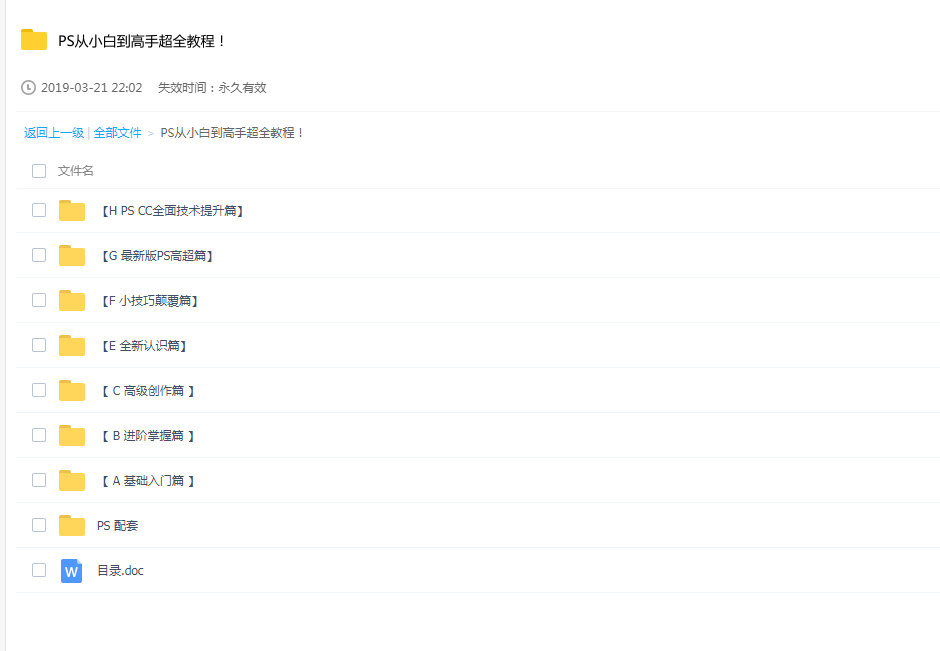This screenshot has height=651, width=940.
Task: Click the share title PS从小白到高手超全教程！
Action: 141,41
